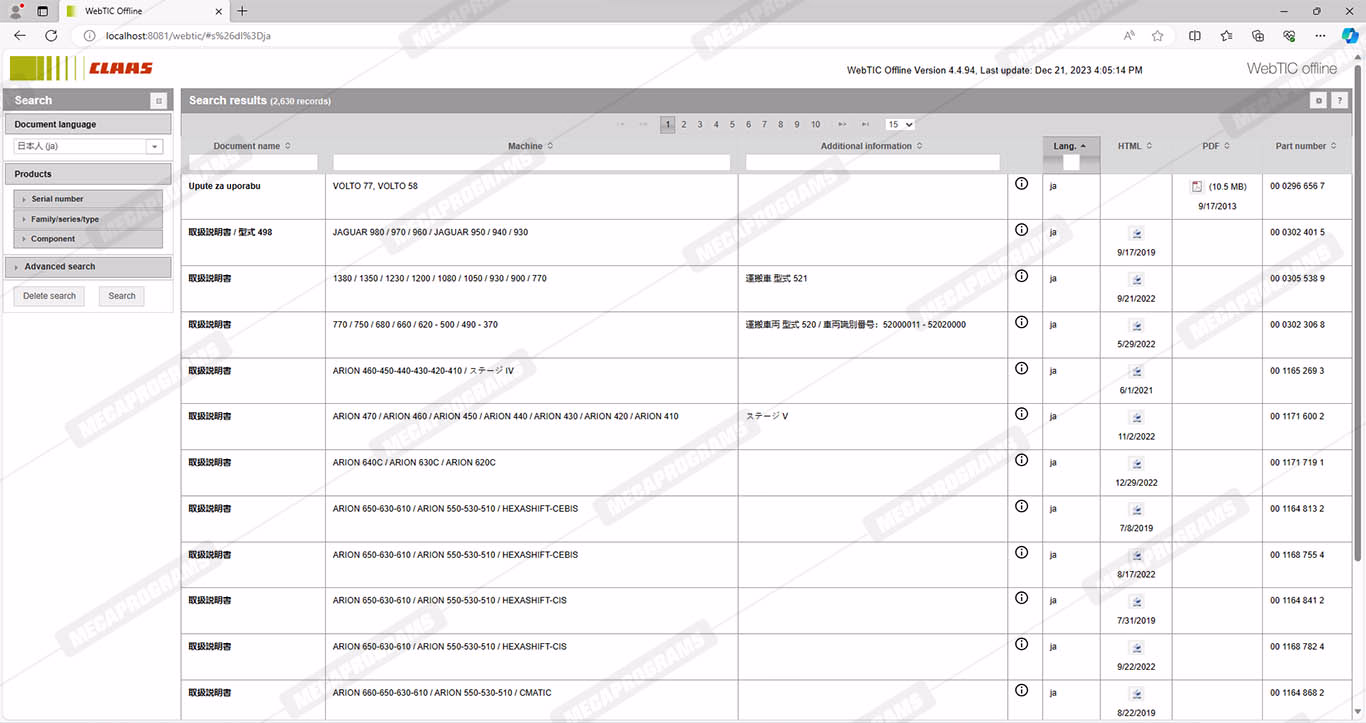1366x723 pixels.
Task: Sort results by Machine column
Action: (x=530, y=146)
